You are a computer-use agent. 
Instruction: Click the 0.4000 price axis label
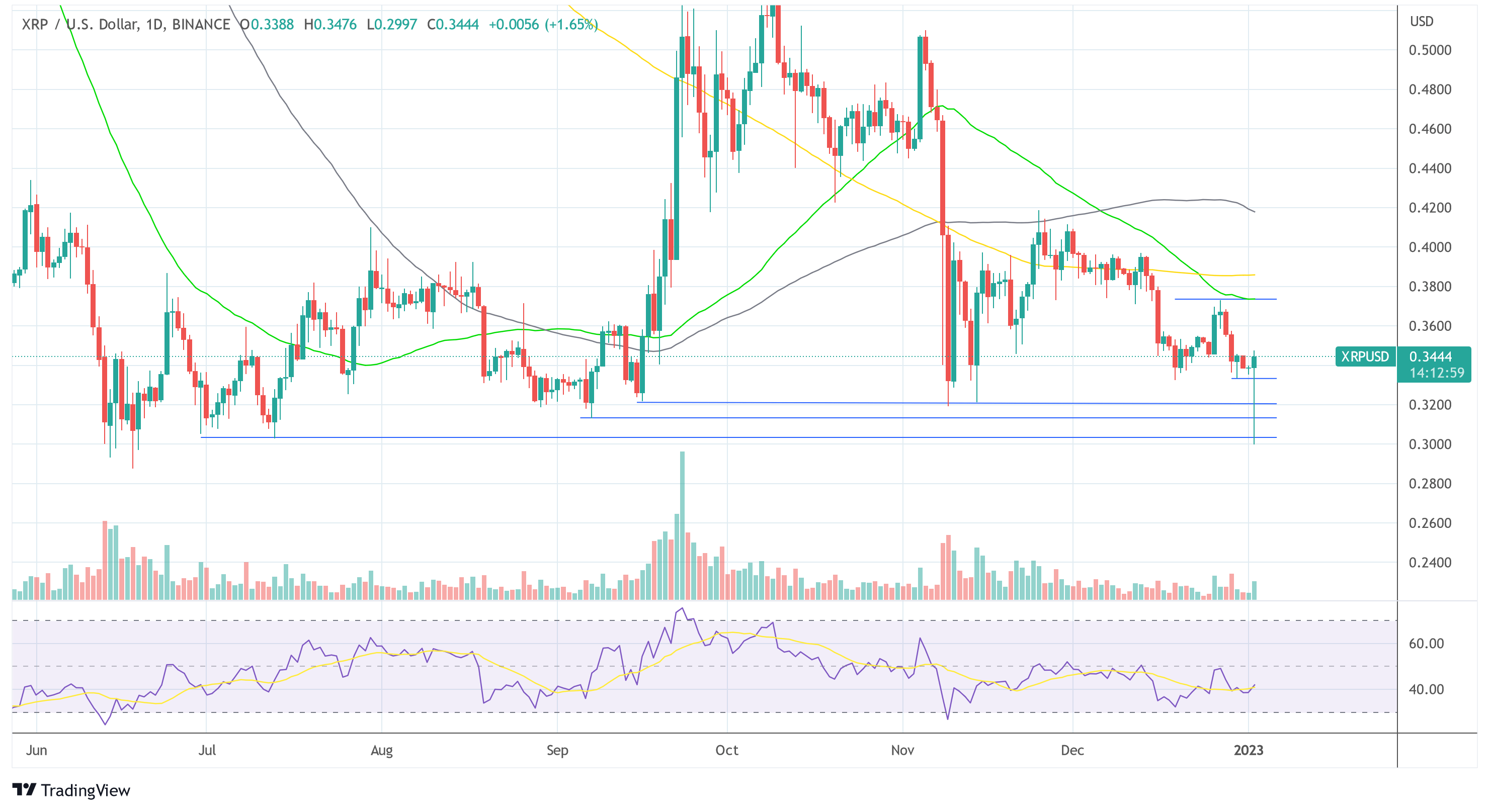tap(1430, 247)
